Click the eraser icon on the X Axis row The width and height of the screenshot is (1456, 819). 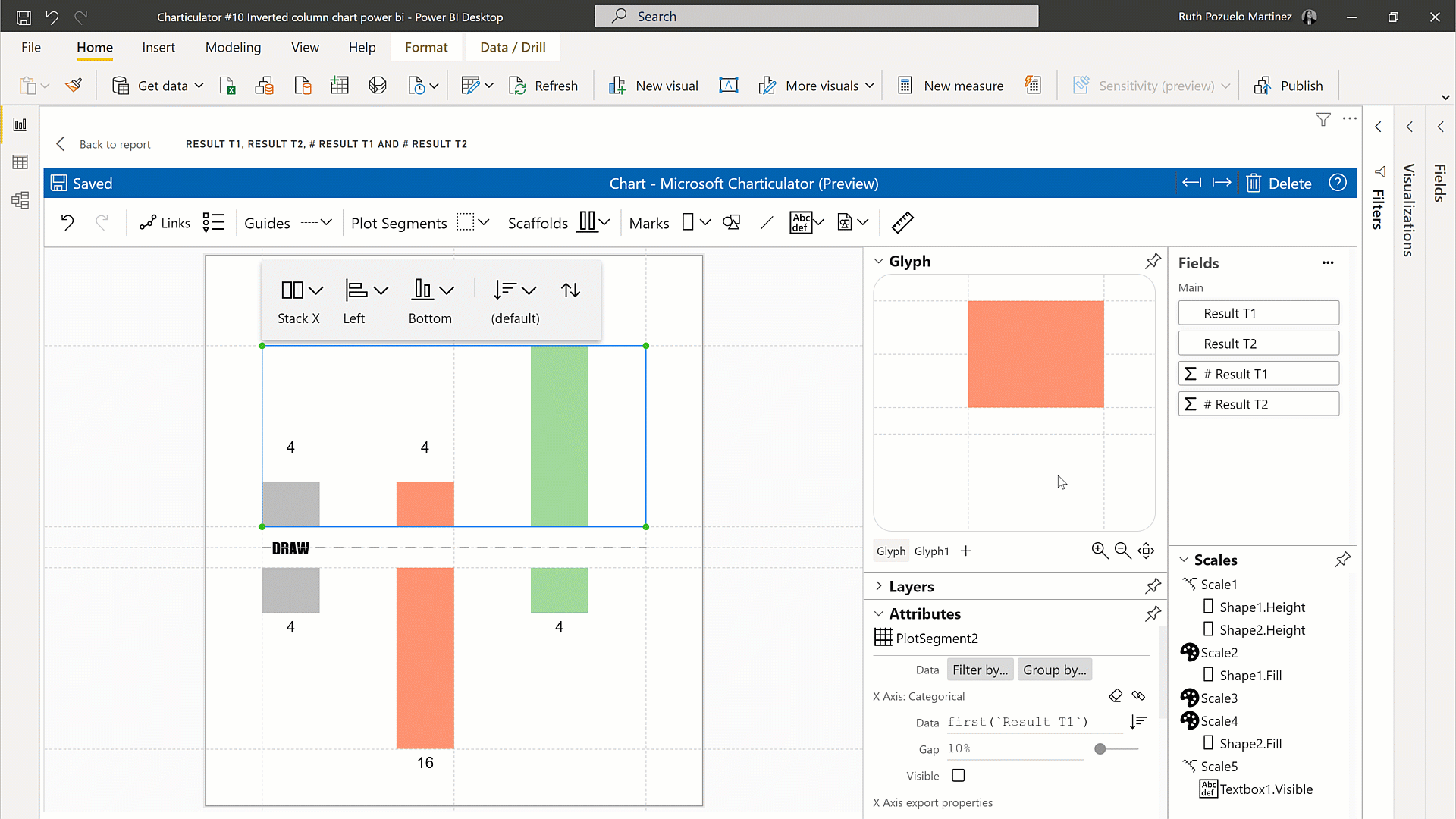coord(1116,695)
